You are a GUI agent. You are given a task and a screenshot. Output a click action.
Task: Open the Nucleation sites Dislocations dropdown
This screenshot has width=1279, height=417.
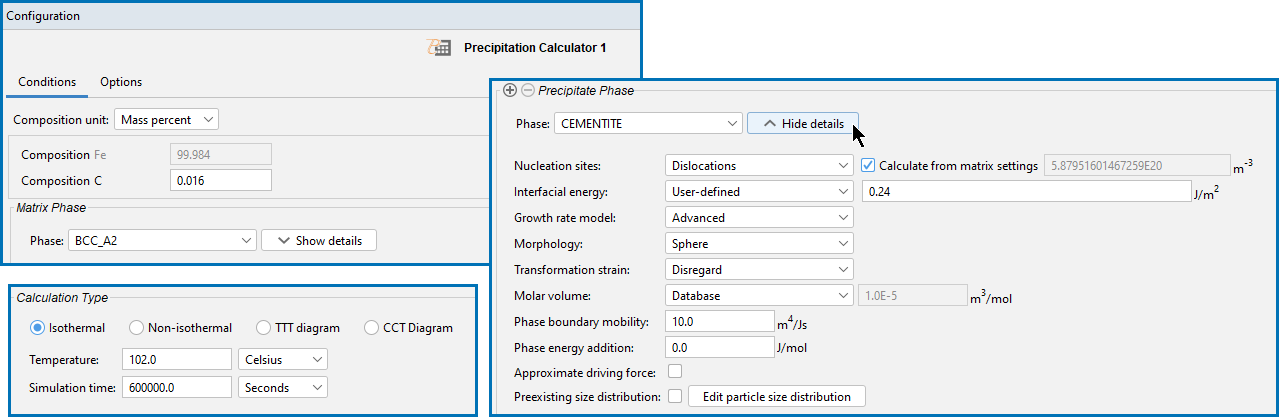coord(759,165)
